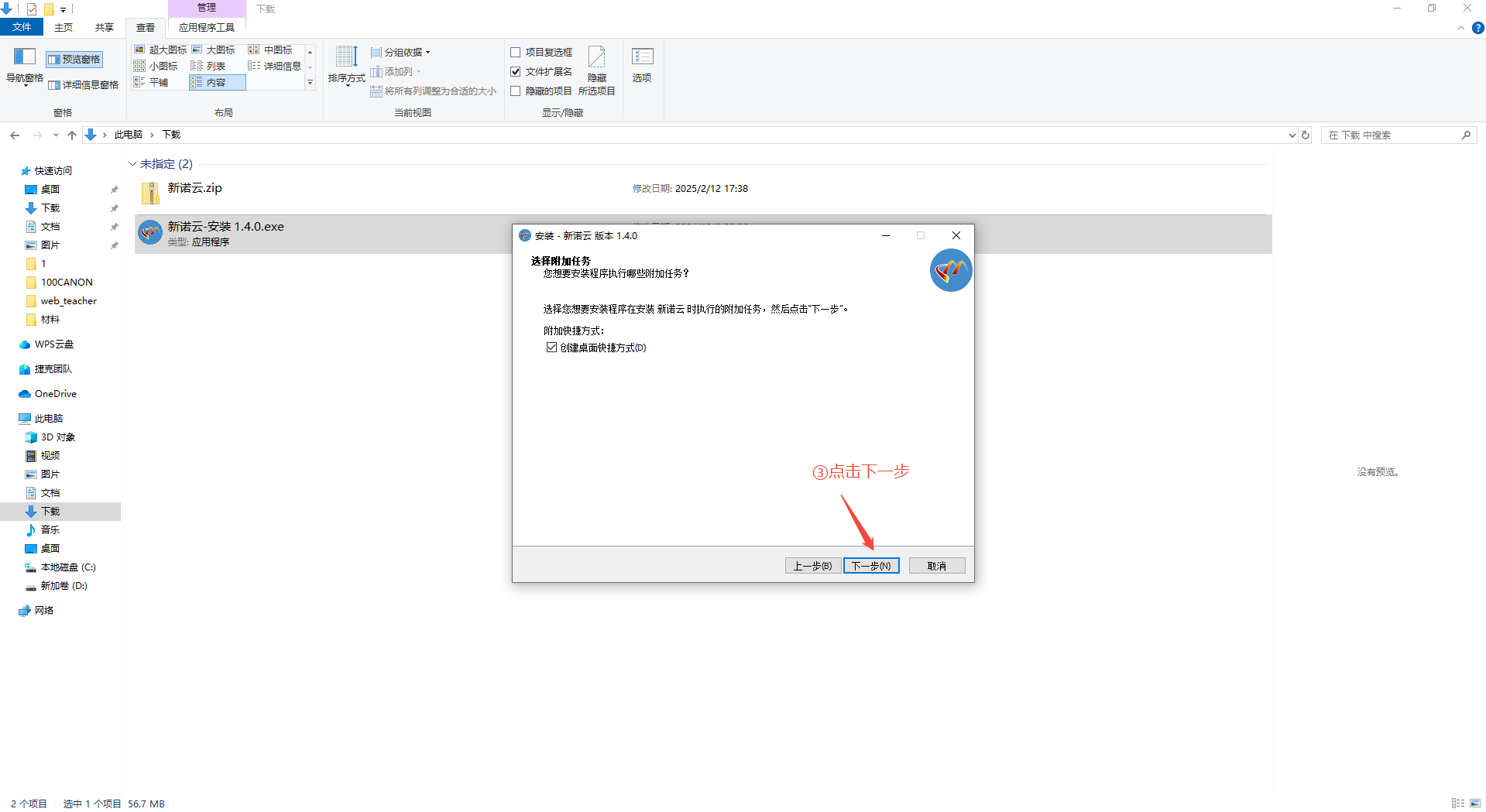Open folder Options icon
The height and width of the screenshot is (812, 1486).
coord(642,65)
